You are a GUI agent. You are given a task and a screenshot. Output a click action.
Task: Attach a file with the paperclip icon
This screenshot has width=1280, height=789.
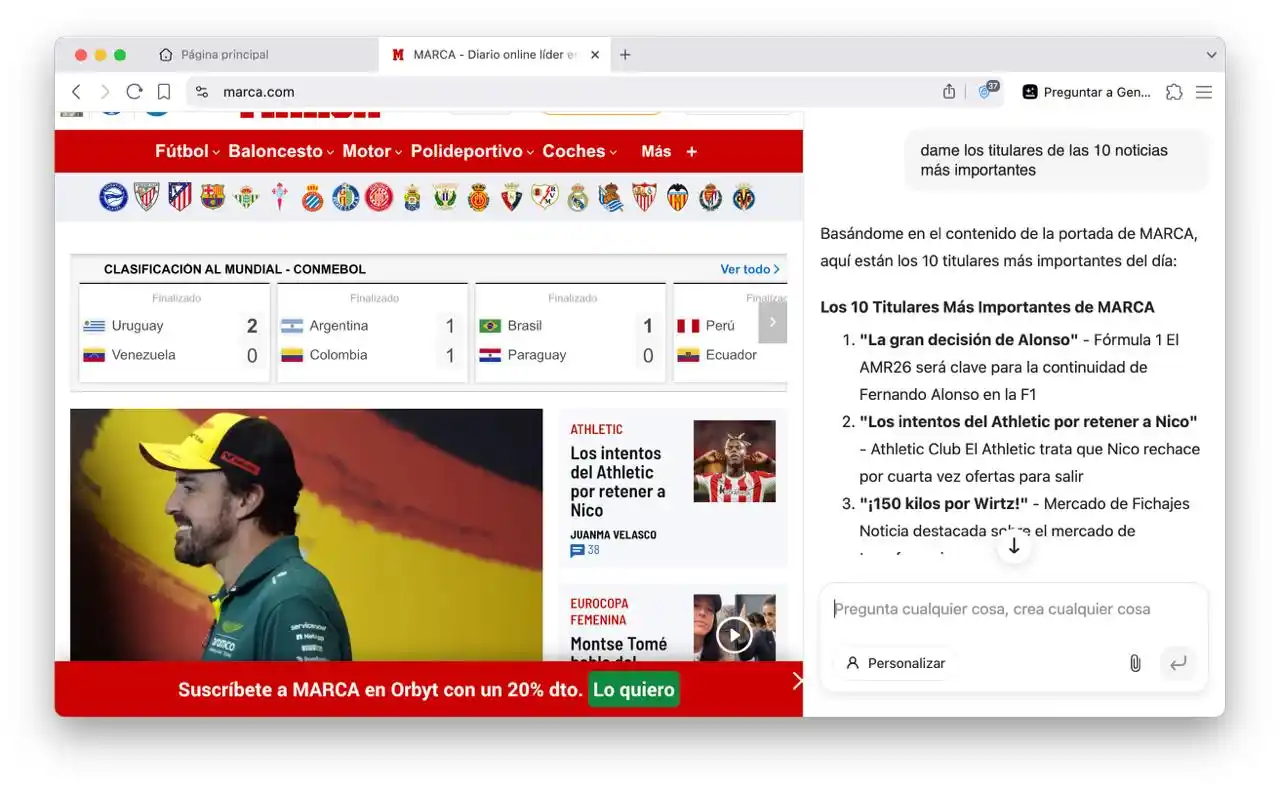[x=1135, y=663]
